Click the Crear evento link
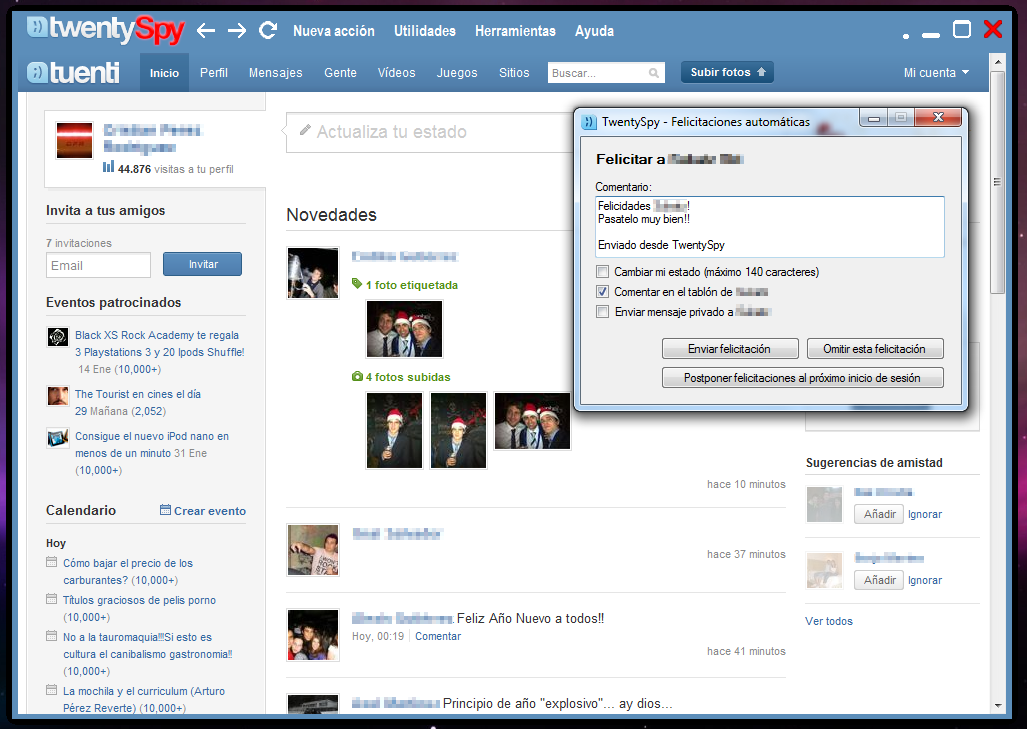This screenshot has height=729, width=1027. coord(210,510)
